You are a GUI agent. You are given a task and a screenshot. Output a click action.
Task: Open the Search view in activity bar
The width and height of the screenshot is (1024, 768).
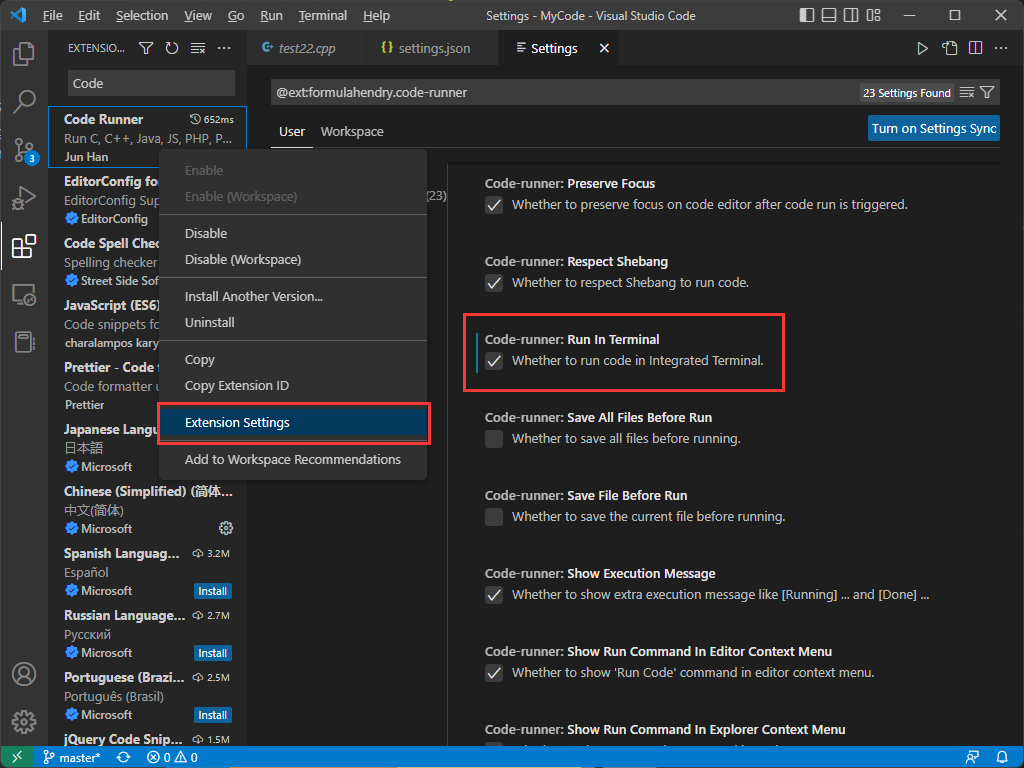point(24,101)
